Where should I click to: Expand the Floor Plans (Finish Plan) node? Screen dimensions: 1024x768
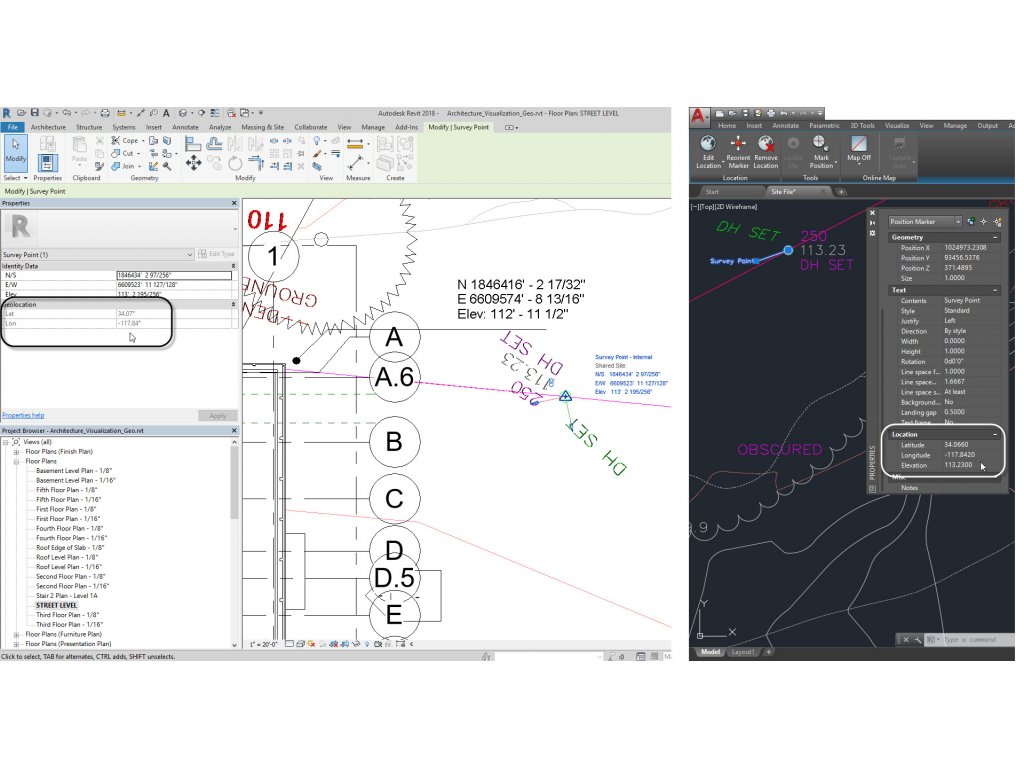coord(16,452)
